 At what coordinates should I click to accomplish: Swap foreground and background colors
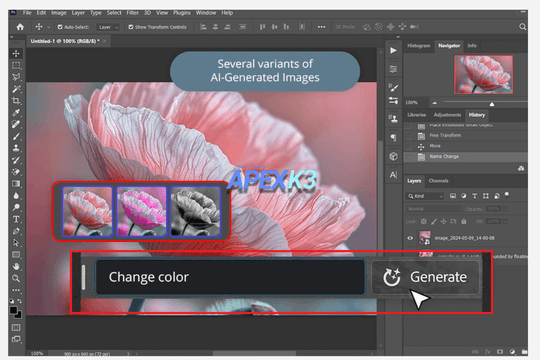[20, 301]
